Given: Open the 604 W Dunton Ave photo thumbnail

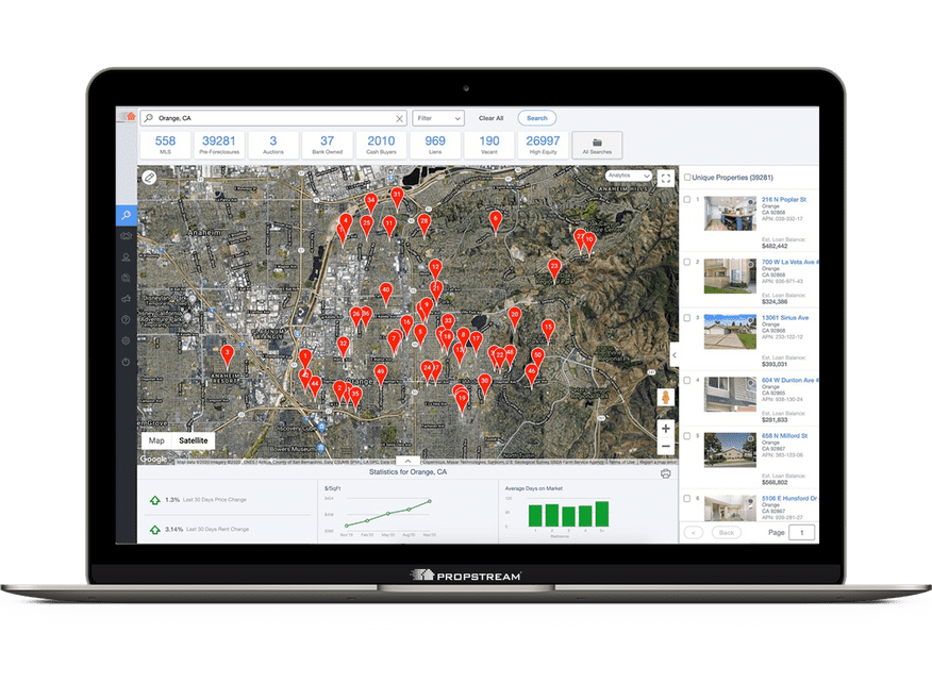Looking at the screenshot, I should pos(730,394).
